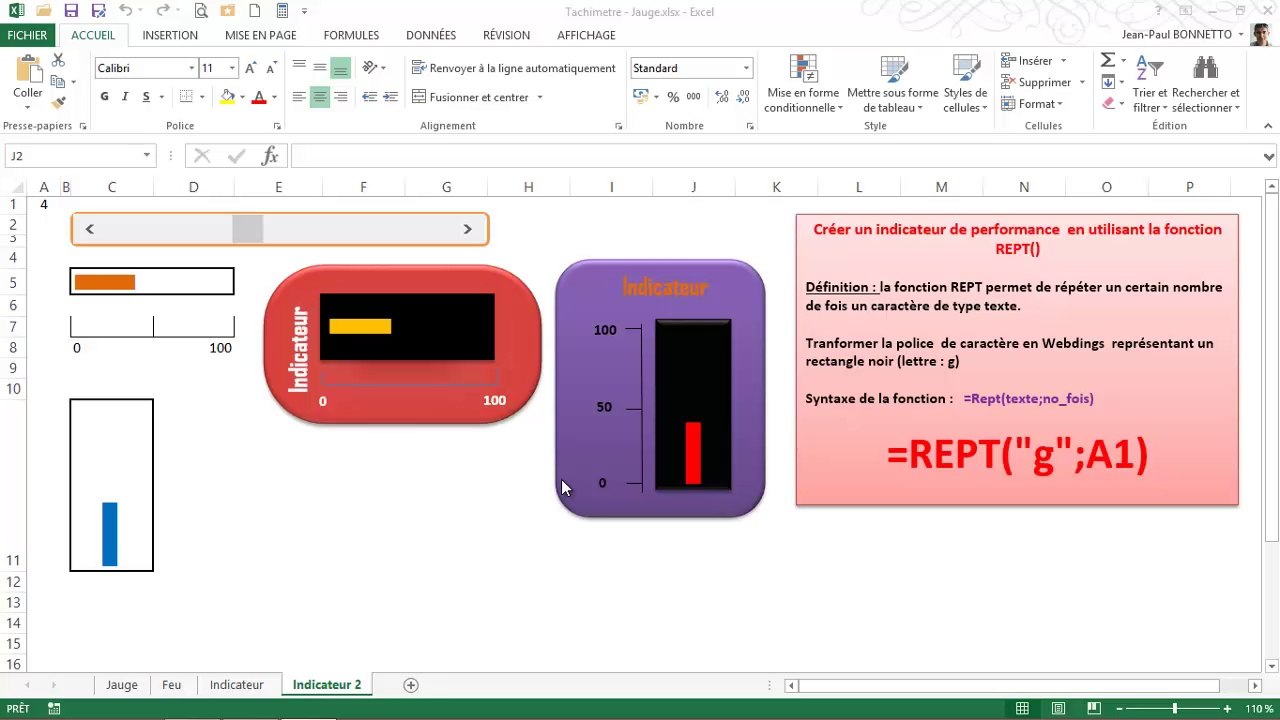Apply the red font color
This screenshot has height=720, width=1280.
[x=259, y=97]
